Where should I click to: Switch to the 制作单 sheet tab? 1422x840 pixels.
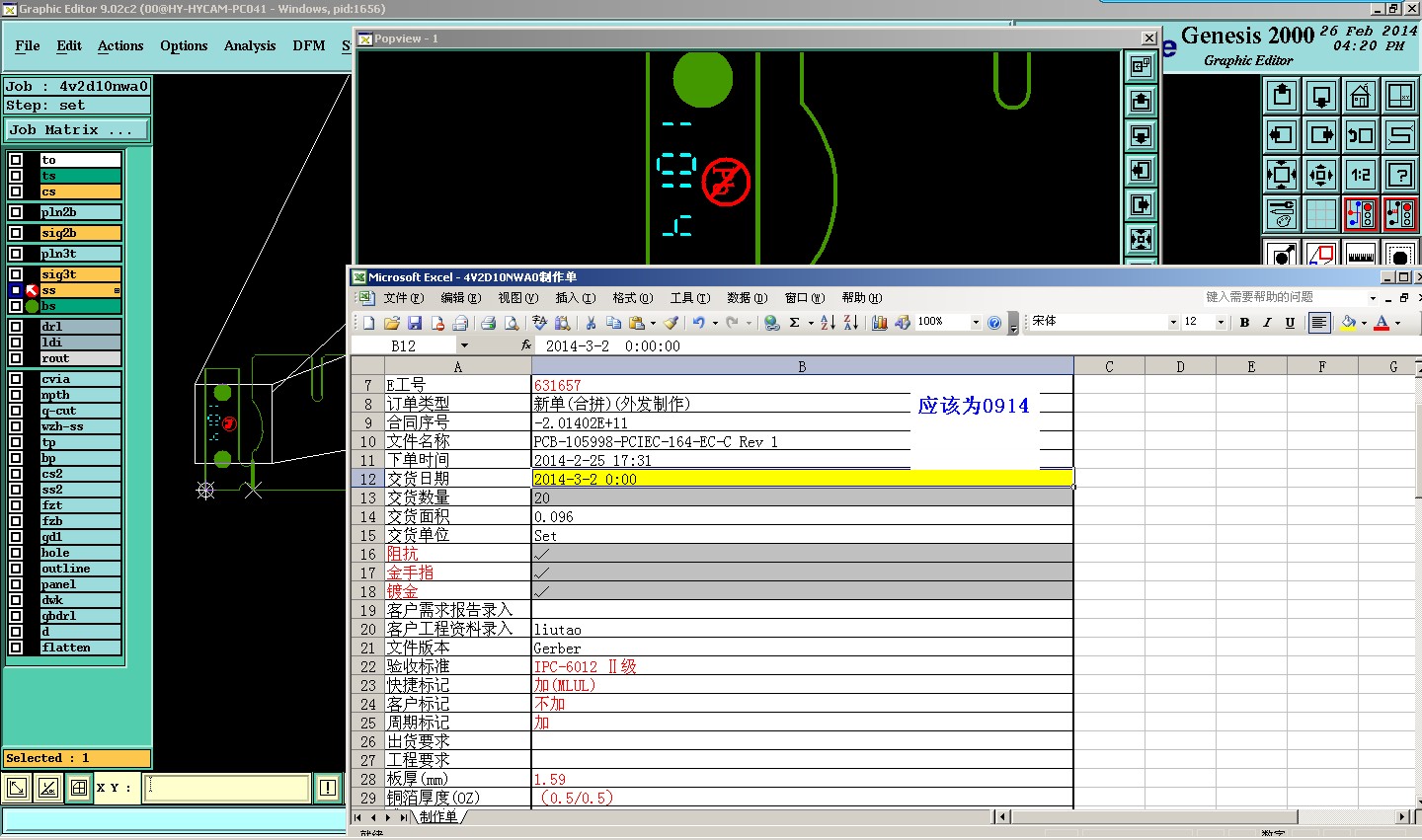[438, 817]
